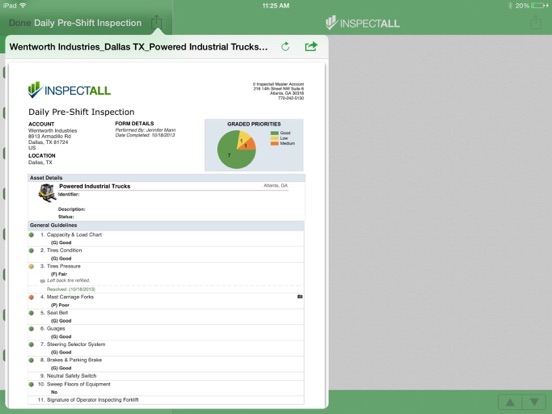Tap the (P) Poor grade text
Viewport: 552px width, 414px height.
pos(60,305)
